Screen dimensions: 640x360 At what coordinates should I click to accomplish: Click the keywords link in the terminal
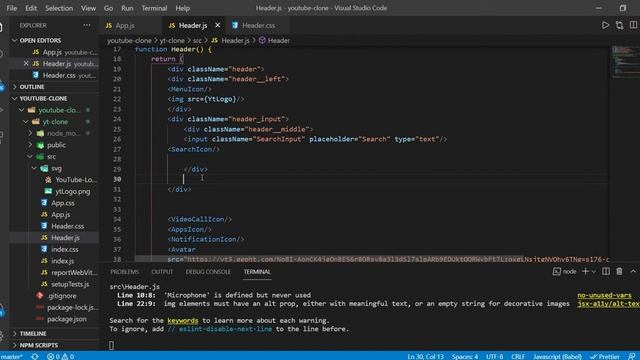[182, 320]
